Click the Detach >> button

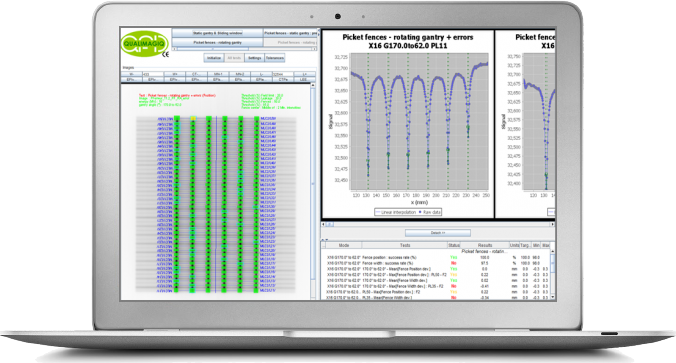pyautogui.click(x=438, y=233)
